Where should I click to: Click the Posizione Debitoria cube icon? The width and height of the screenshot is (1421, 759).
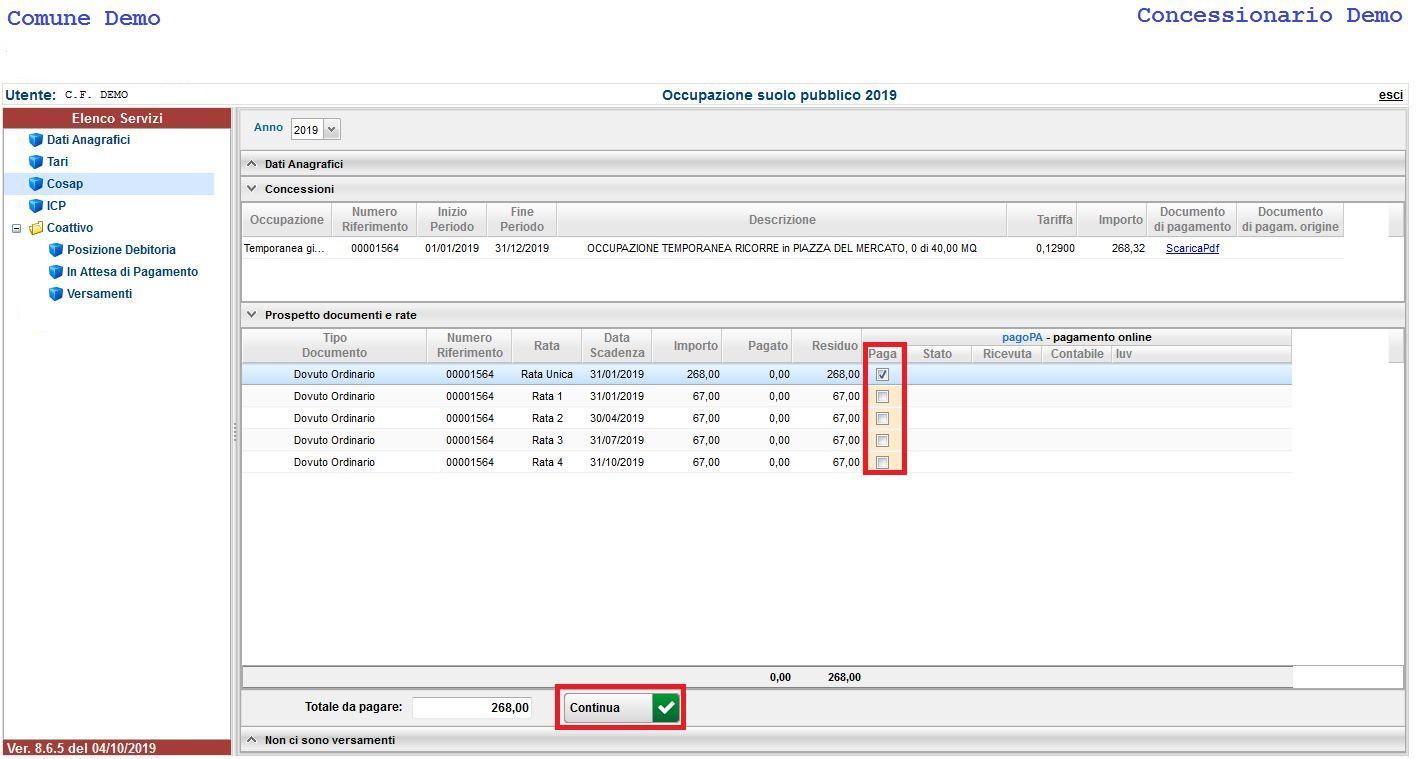(x=56, y=250)
